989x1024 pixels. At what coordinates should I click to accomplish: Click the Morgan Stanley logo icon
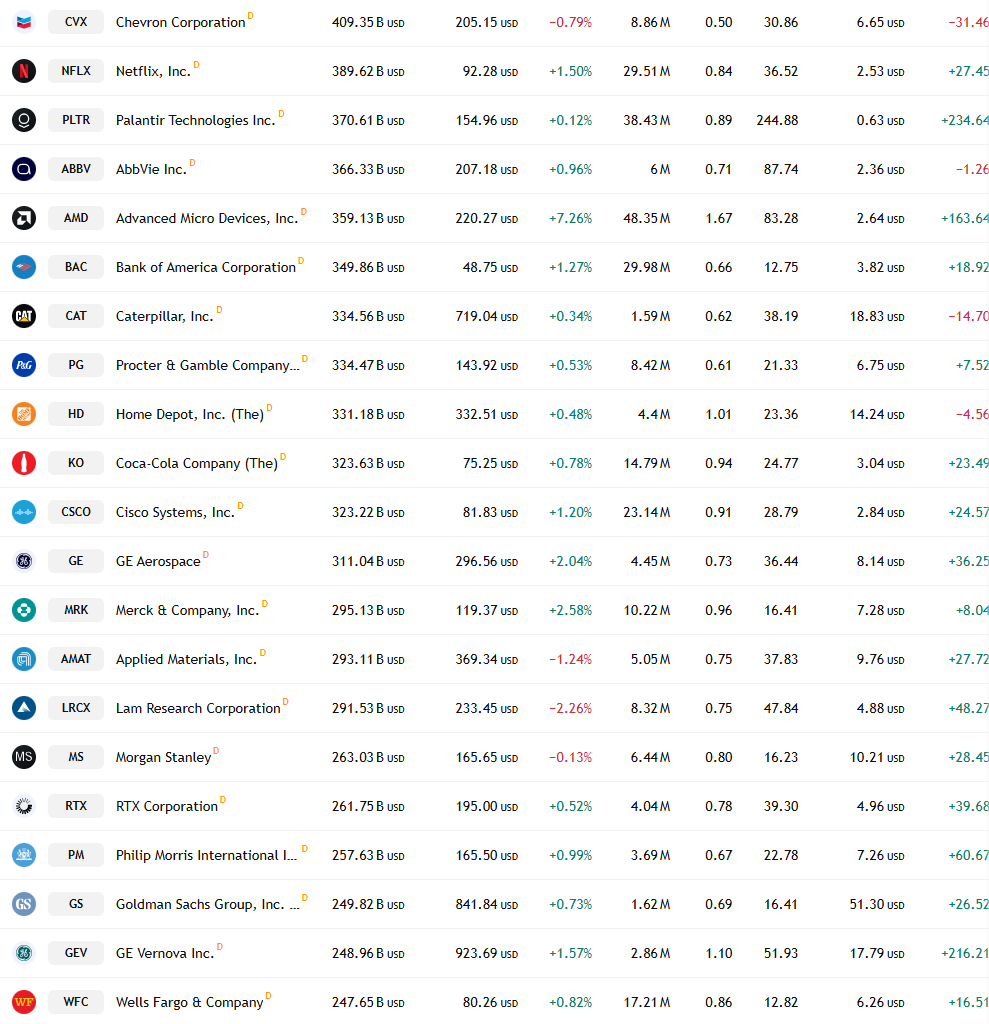click(x=24, y=757)
